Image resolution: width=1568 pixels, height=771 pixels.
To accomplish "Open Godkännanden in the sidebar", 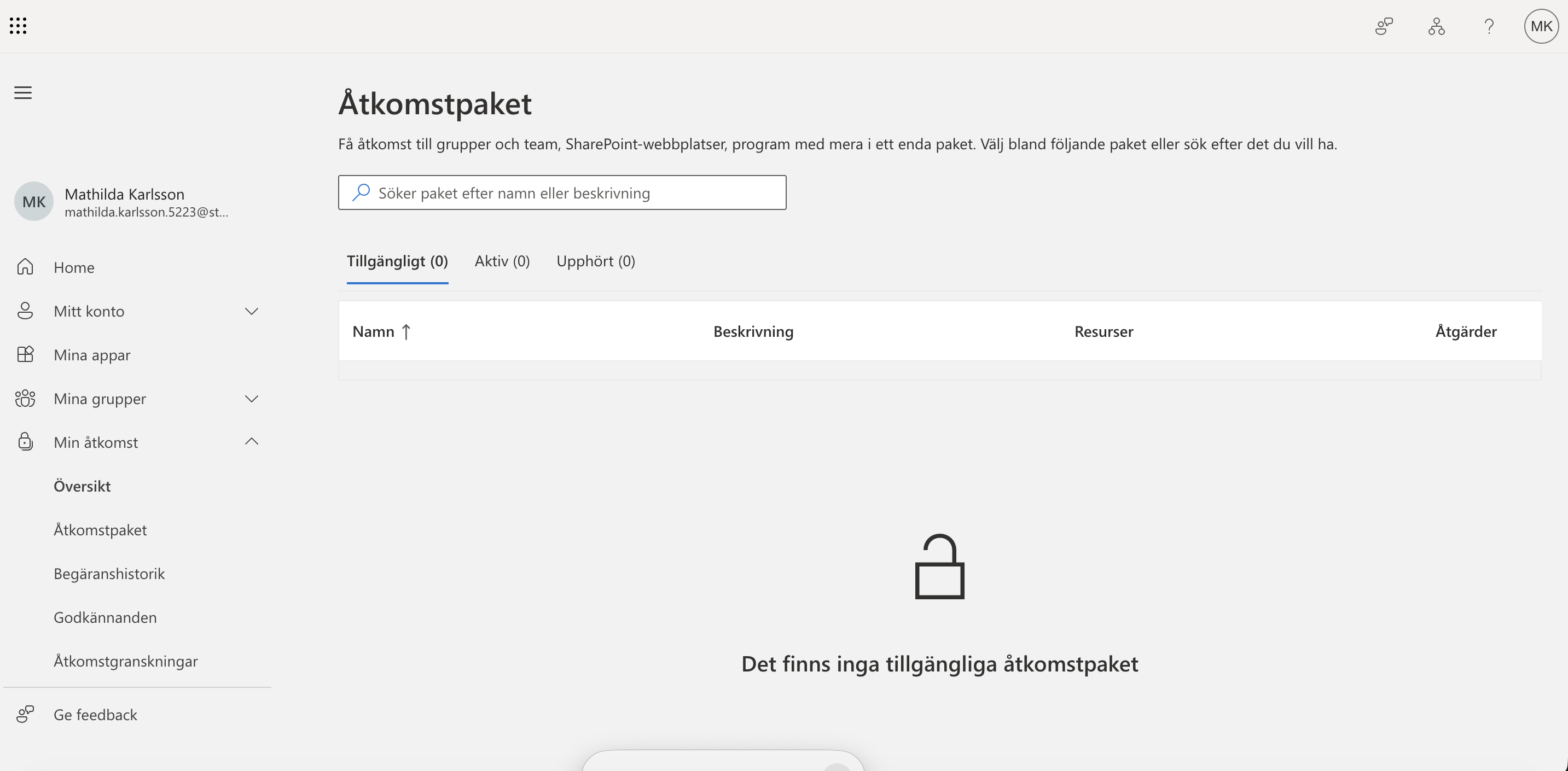I will [104, 618].
